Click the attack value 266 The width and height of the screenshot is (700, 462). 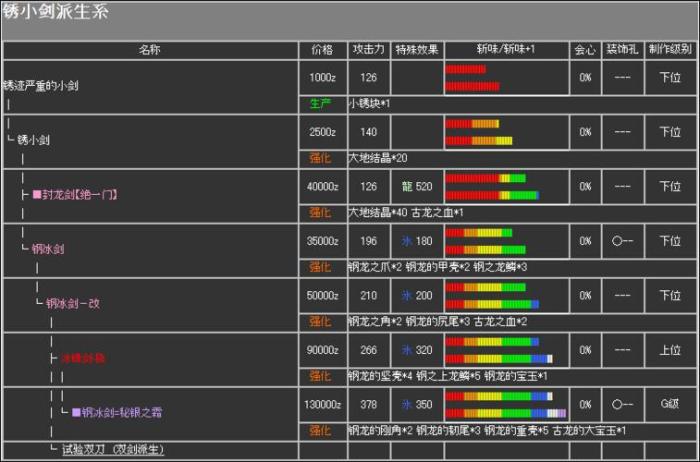click(368, 350)
